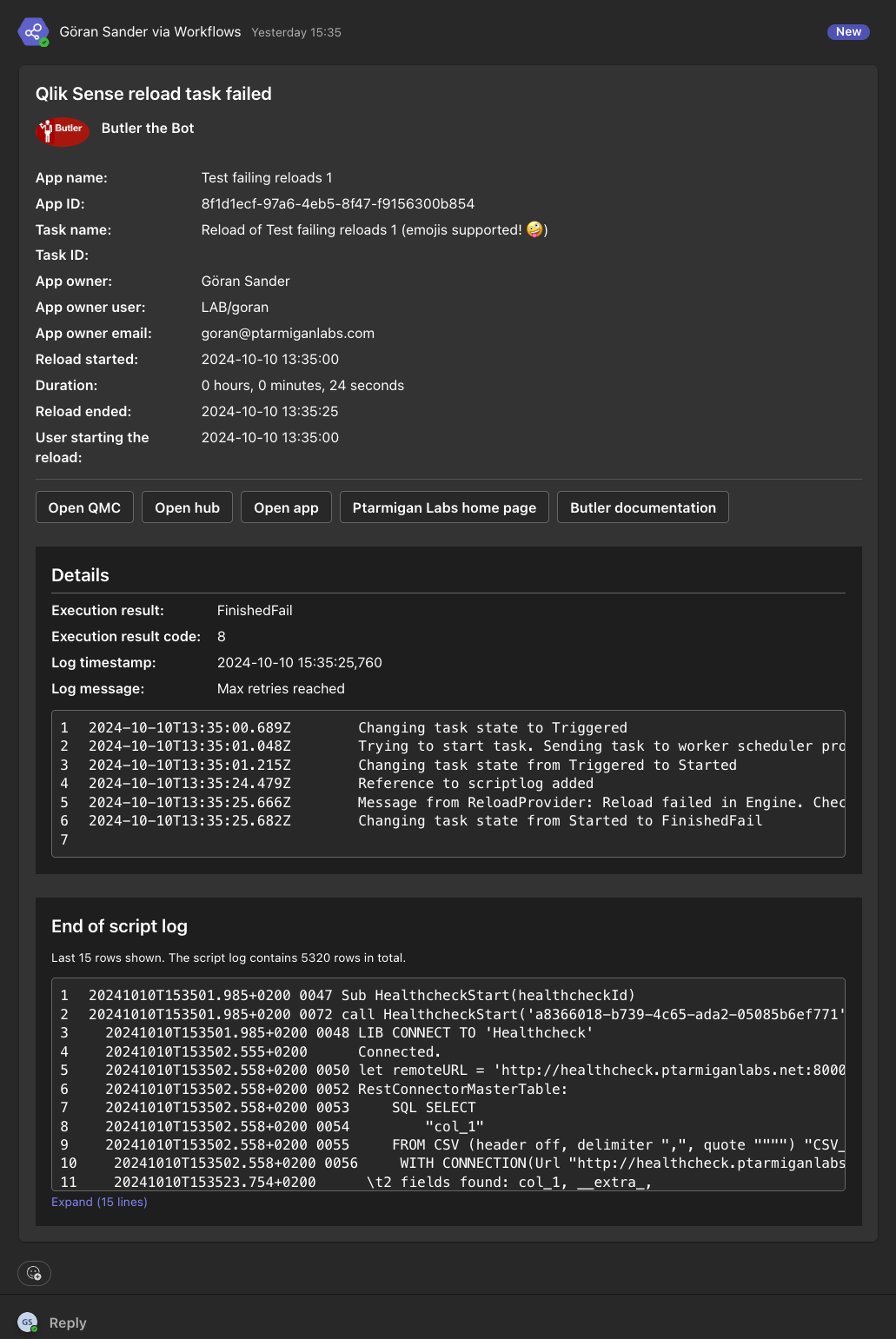Click sender name Göran Sander via Workflows
The width and height of the screenshot is (896, 1339).
pos(150,31)
